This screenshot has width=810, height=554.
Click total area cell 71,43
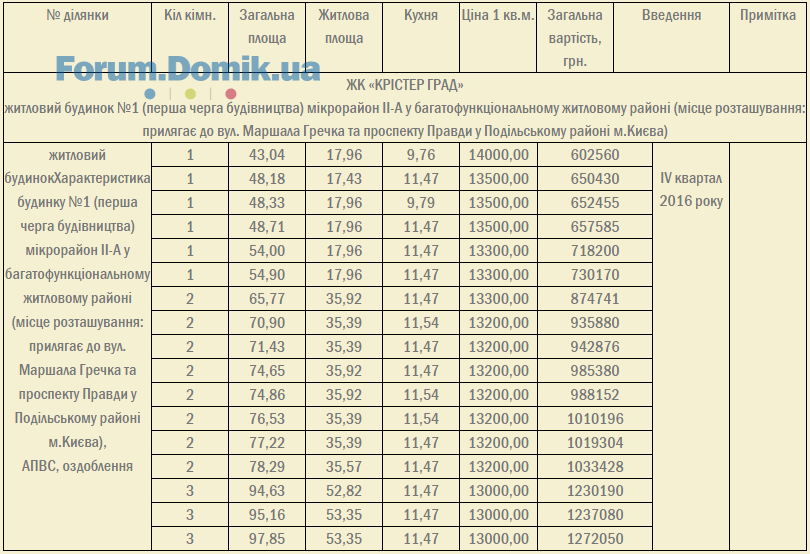tap(267, 347)
